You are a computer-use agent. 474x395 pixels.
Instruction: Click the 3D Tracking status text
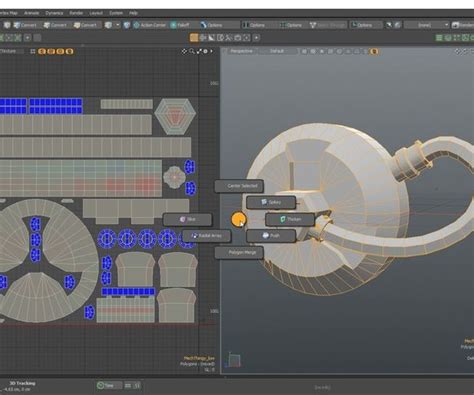tap(22, 383)
